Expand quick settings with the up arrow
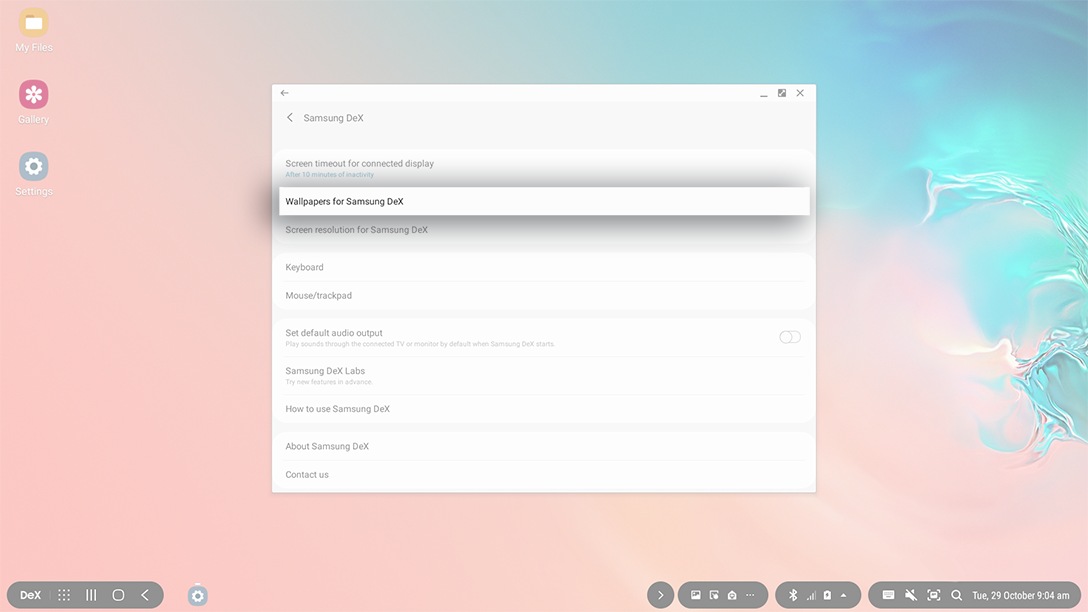1088x612 pixels. pyautogui.click(x=844, y=595)
